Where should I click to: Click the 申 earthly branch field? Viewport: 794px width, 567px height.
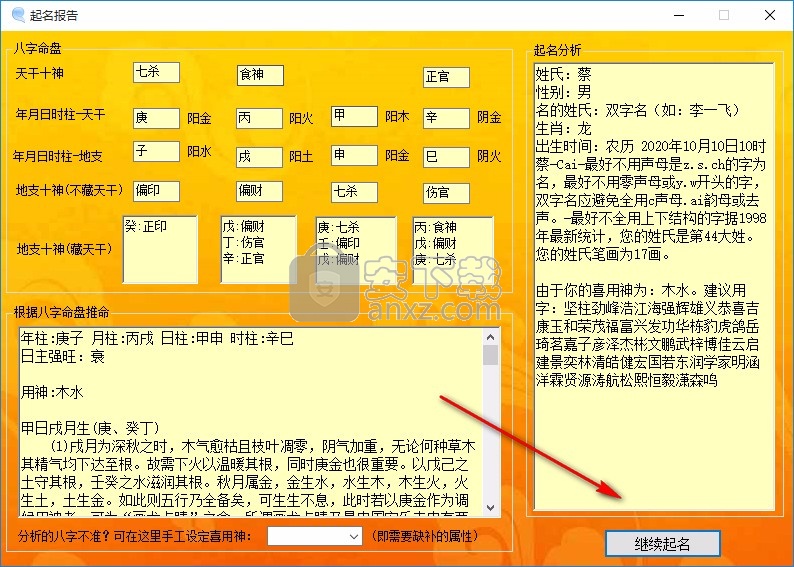click(354, 155)
